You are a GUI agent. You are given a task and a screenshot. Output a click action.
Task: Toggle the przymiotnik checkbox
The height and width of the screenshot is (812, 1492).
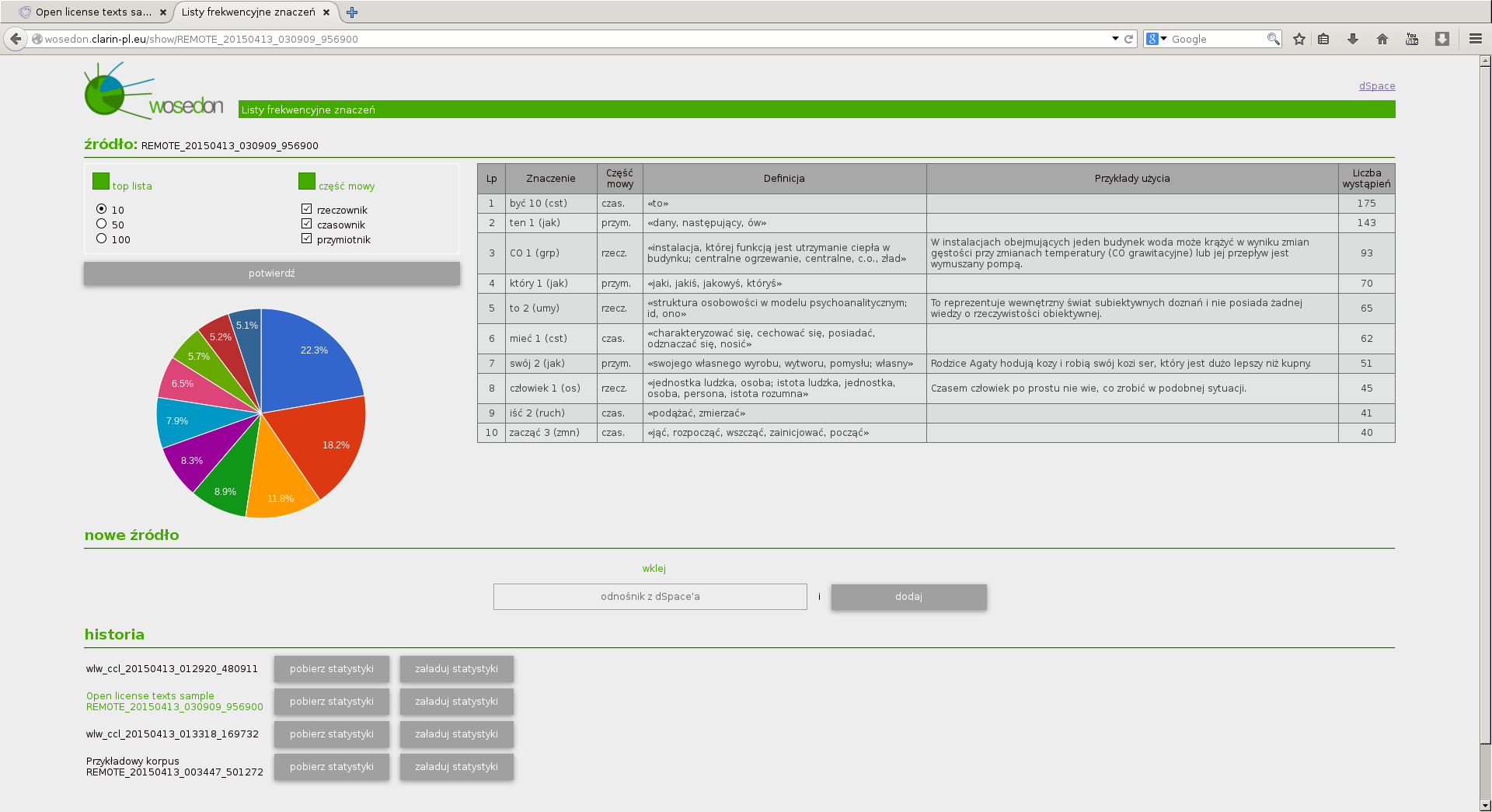pos(306,239)
